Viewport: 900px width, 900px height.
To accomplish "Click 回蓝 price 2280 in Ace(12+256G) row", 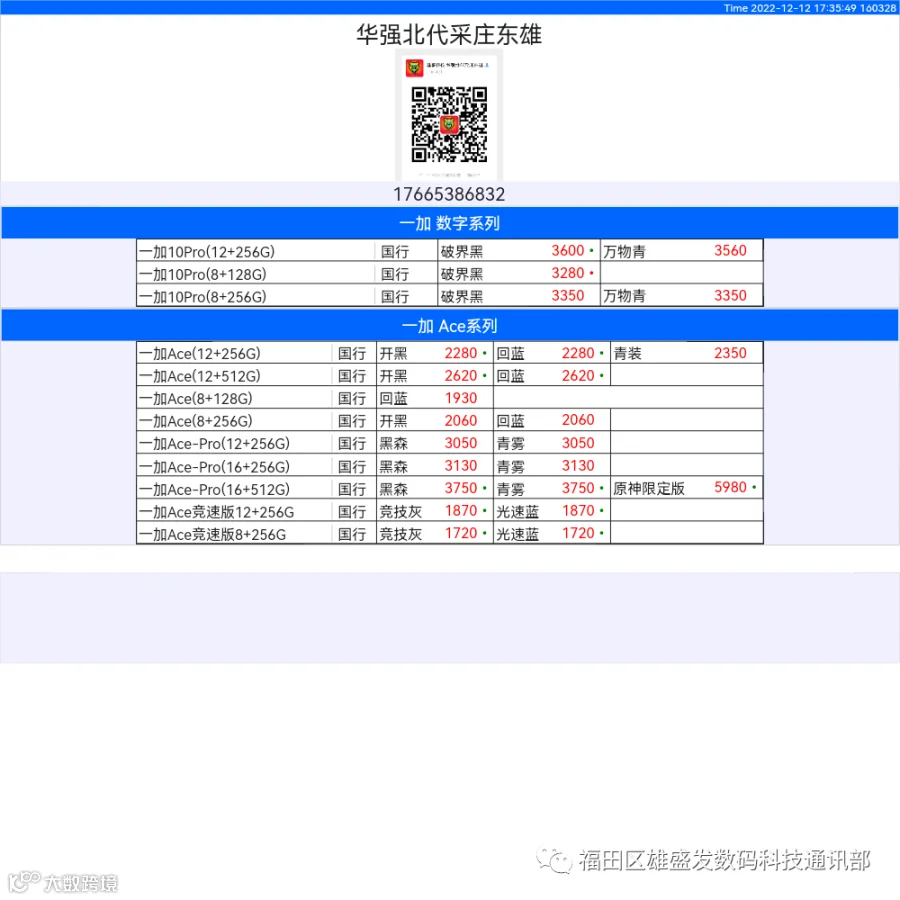I will pos(578,353).
